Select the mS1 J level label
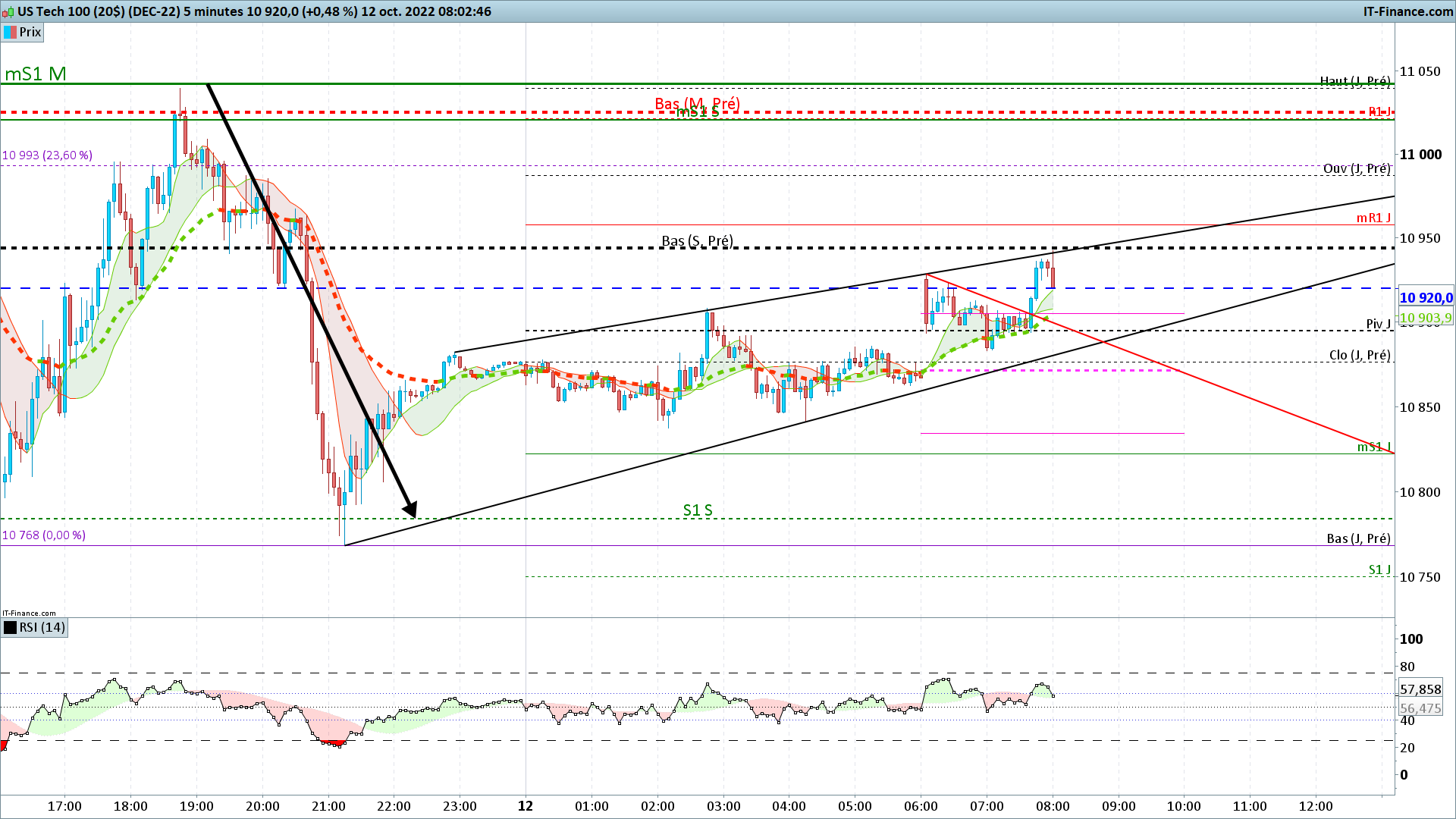Viewport: 1456px width, 819px height. (x=1374, y=447)
